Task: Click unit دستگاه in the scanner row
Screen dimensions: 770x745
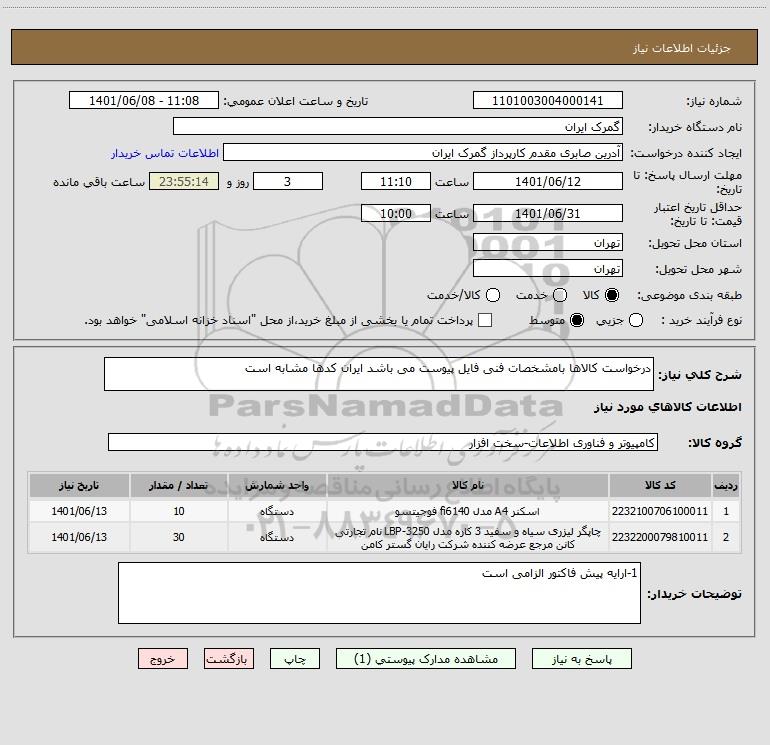Action: point(277,511)
